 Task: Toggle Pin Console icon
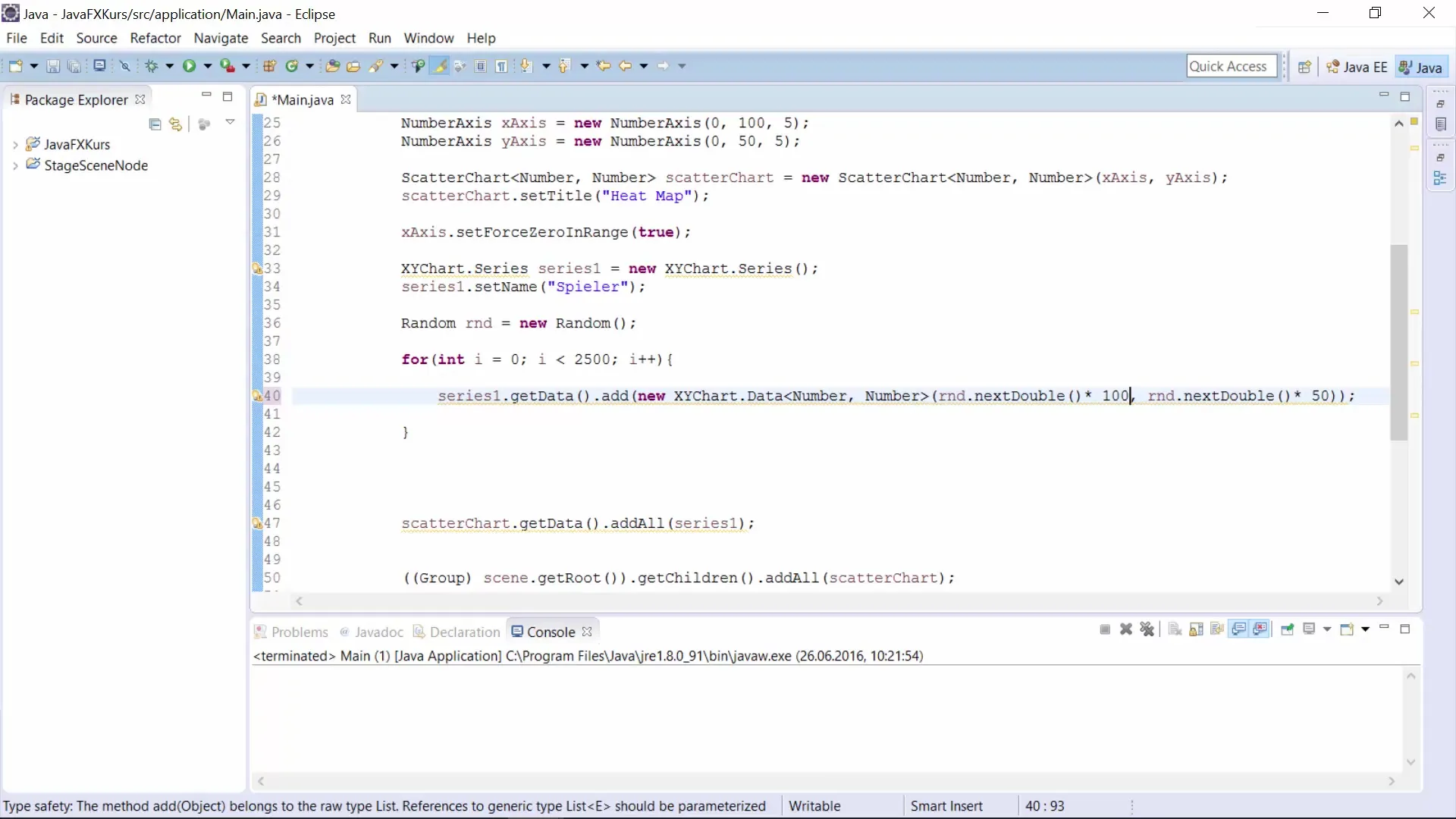pos(1287,629)
